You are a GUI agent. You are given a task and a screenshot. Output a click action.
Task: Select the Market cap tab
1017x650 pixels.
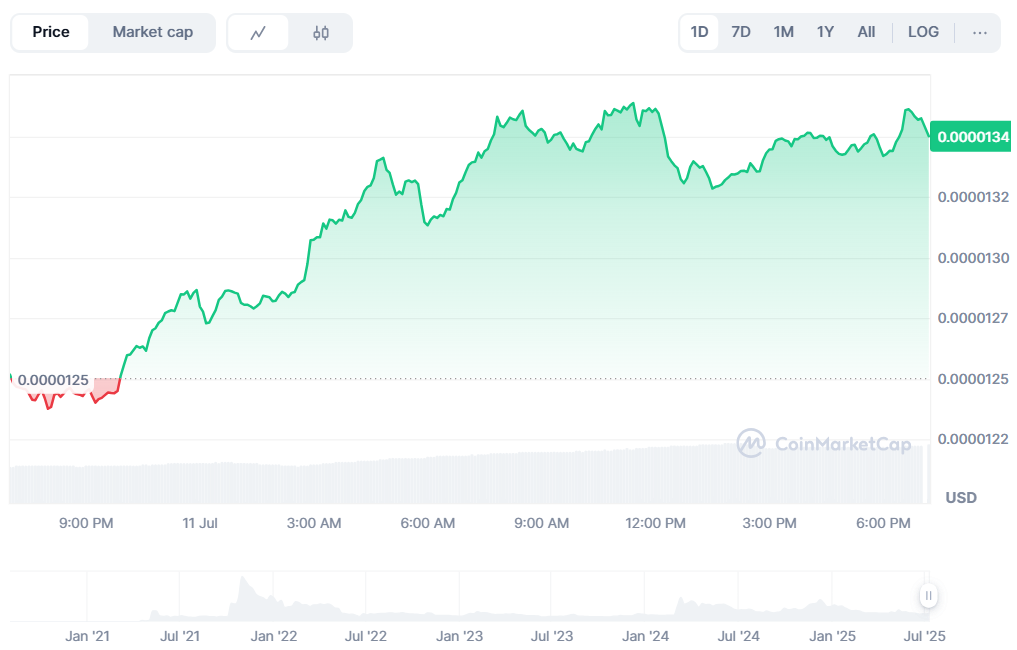[152, 32]
